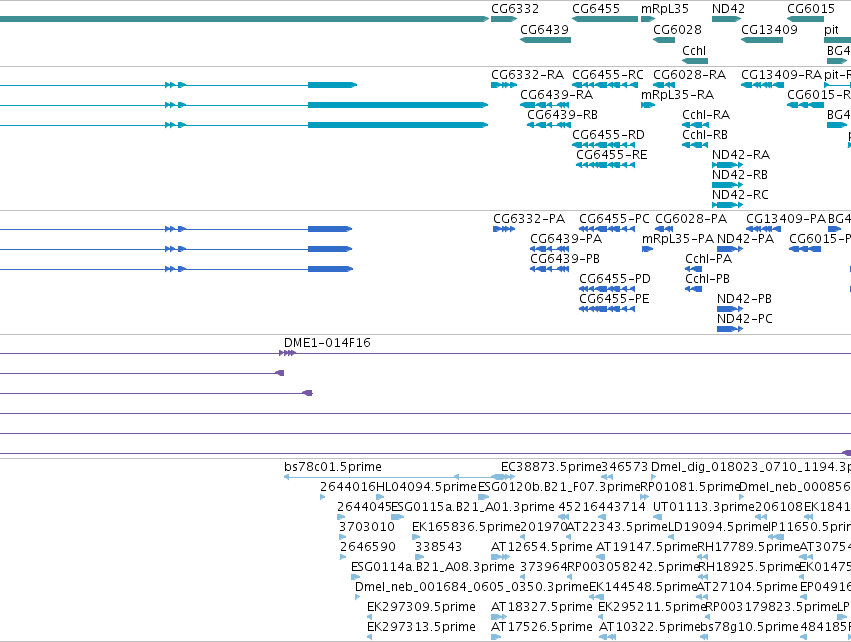
Task: Click the gene arrow glyph under the CG6455 label
Action: (605, 19)
